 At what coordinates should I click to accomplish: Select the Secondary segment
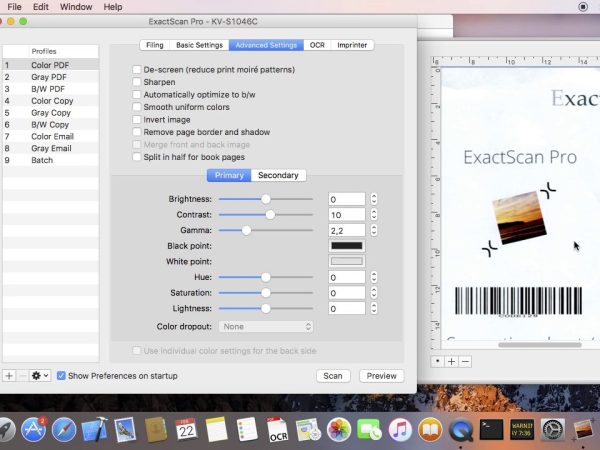click(278, 175)
